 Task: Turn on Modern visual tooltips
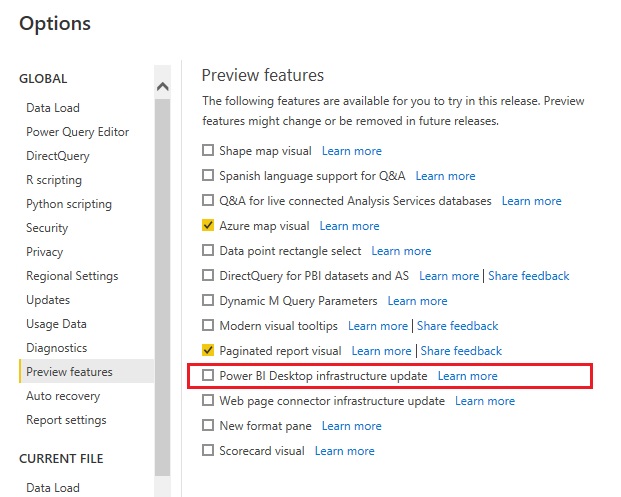(208, 325)
